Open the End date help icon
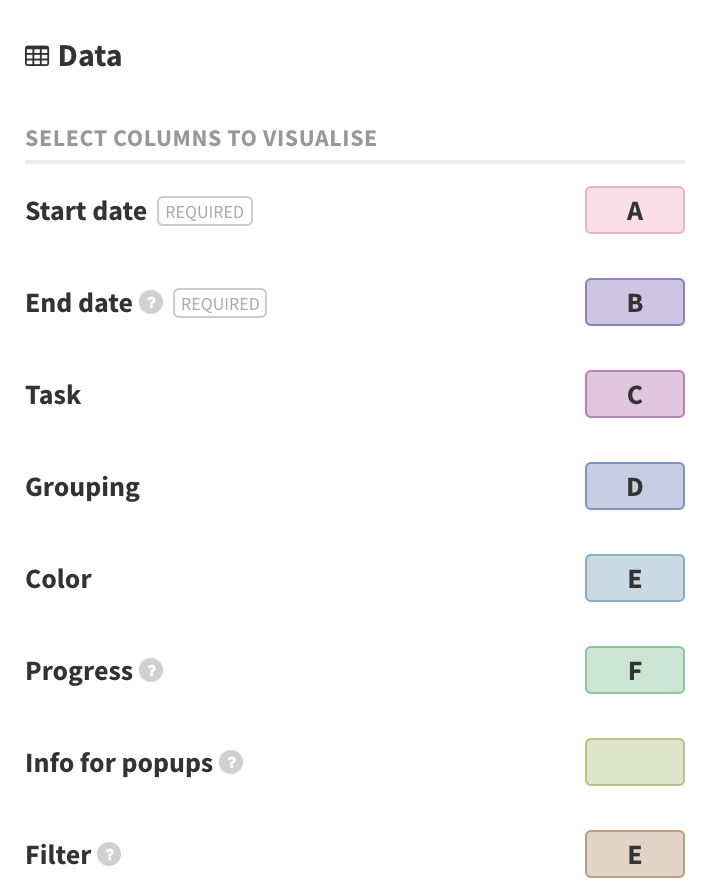Screen dimensions: 720x893 tap(151, 302)
